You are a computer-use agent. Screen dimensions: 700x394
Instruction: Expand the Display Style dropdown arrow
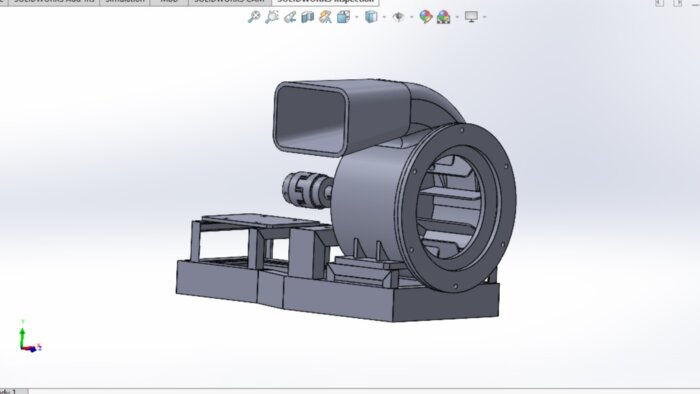(x=384, y=17)
